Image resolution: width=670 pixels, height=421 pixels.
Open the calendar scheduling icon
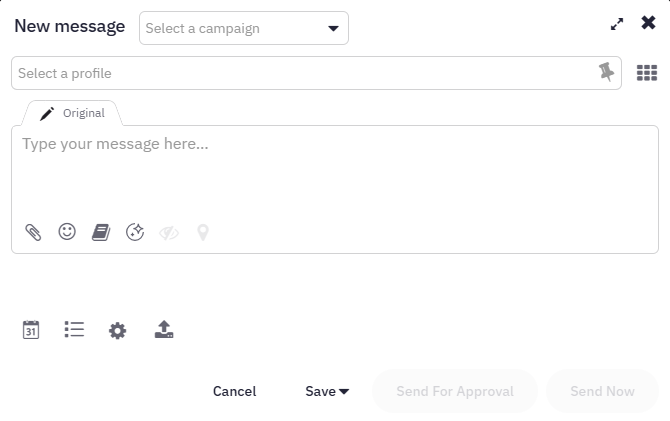[31, 330]
